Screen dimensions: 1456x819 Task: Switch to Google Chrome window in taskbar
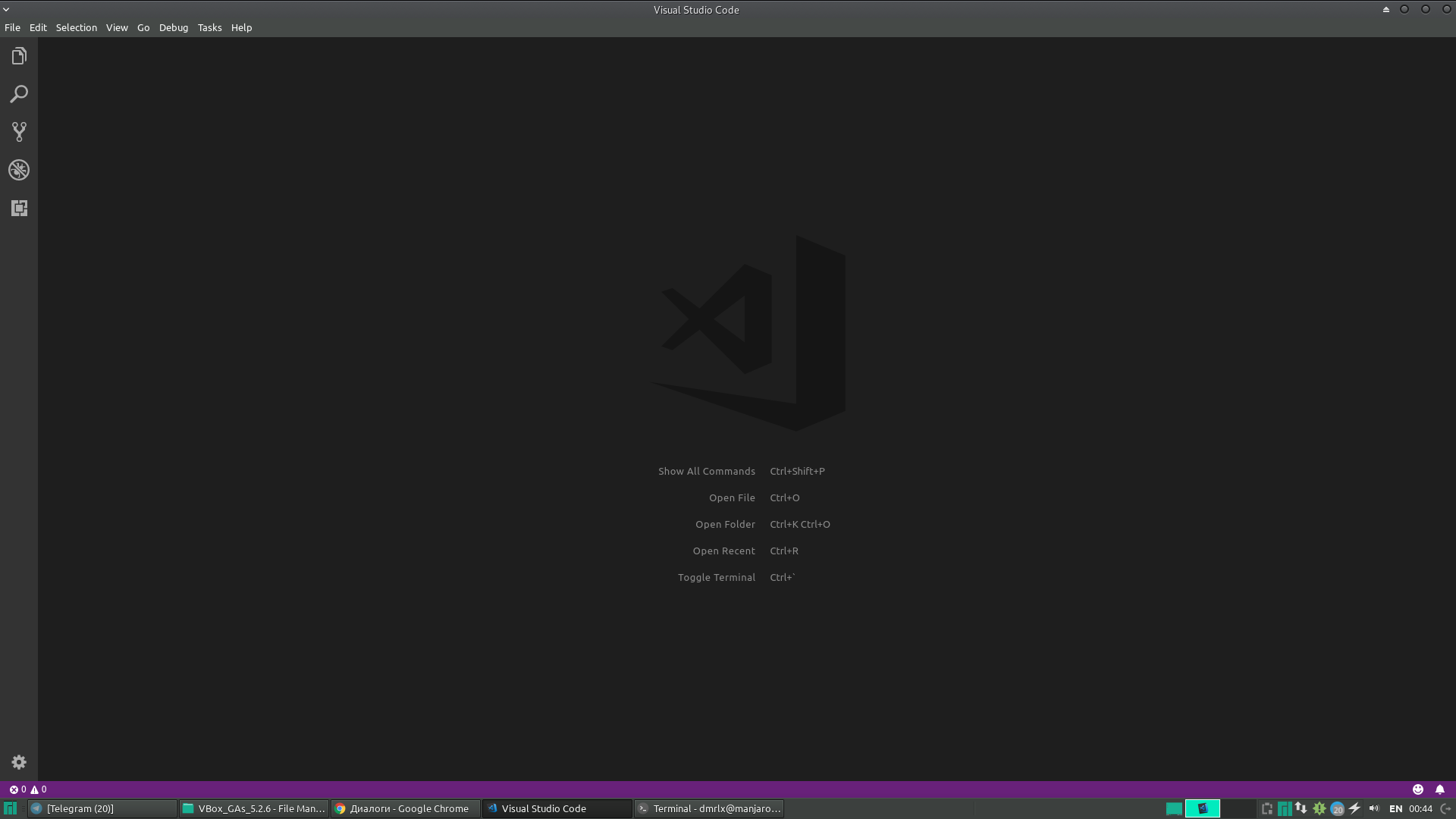(406, 808)
